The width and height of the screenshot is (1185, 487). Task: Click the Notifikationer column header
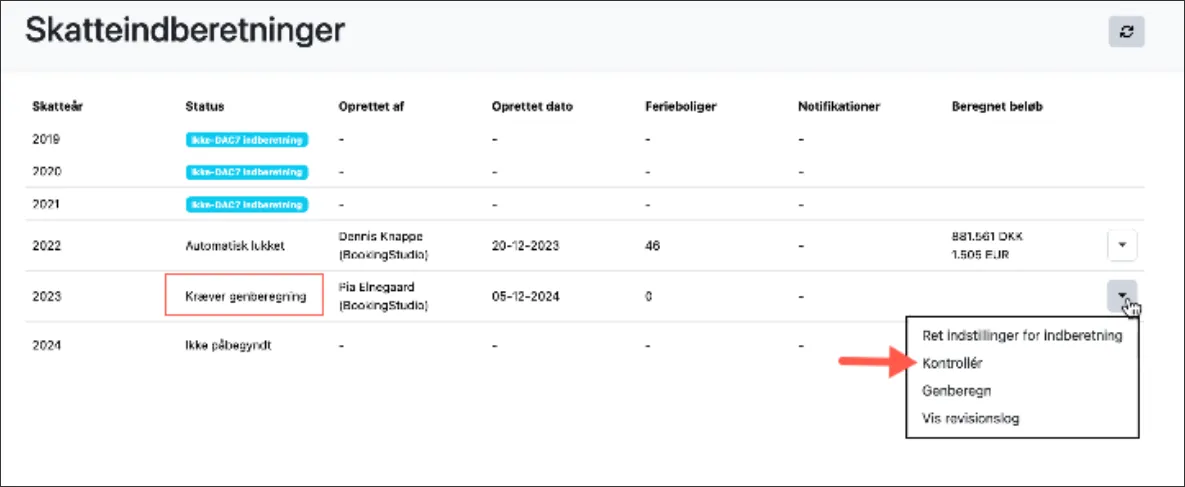(x=838, y=107)
